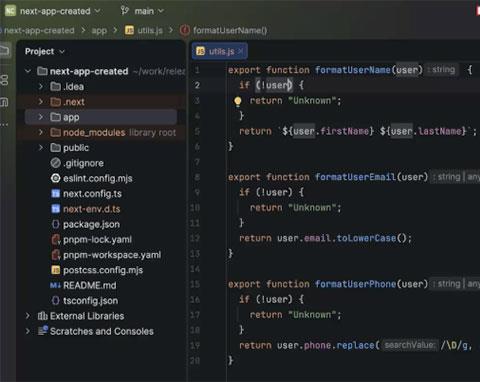
Task: Click the Scratches and Consoles icon
Action: click(x=43, y=330)
